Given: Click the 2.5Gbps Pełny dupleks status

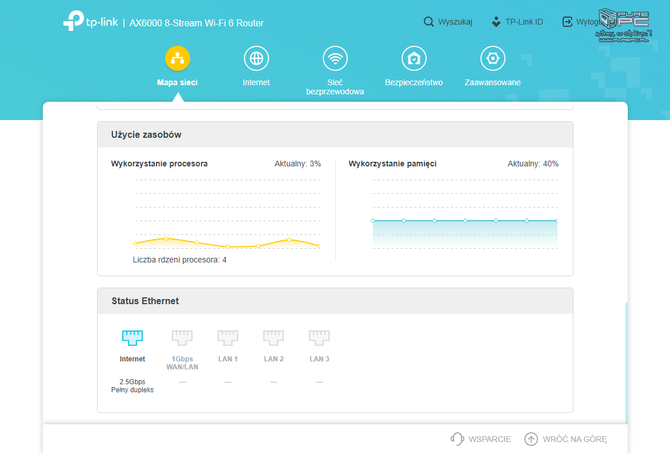Looking at the screenshot, I should click(x=132, y=386).
